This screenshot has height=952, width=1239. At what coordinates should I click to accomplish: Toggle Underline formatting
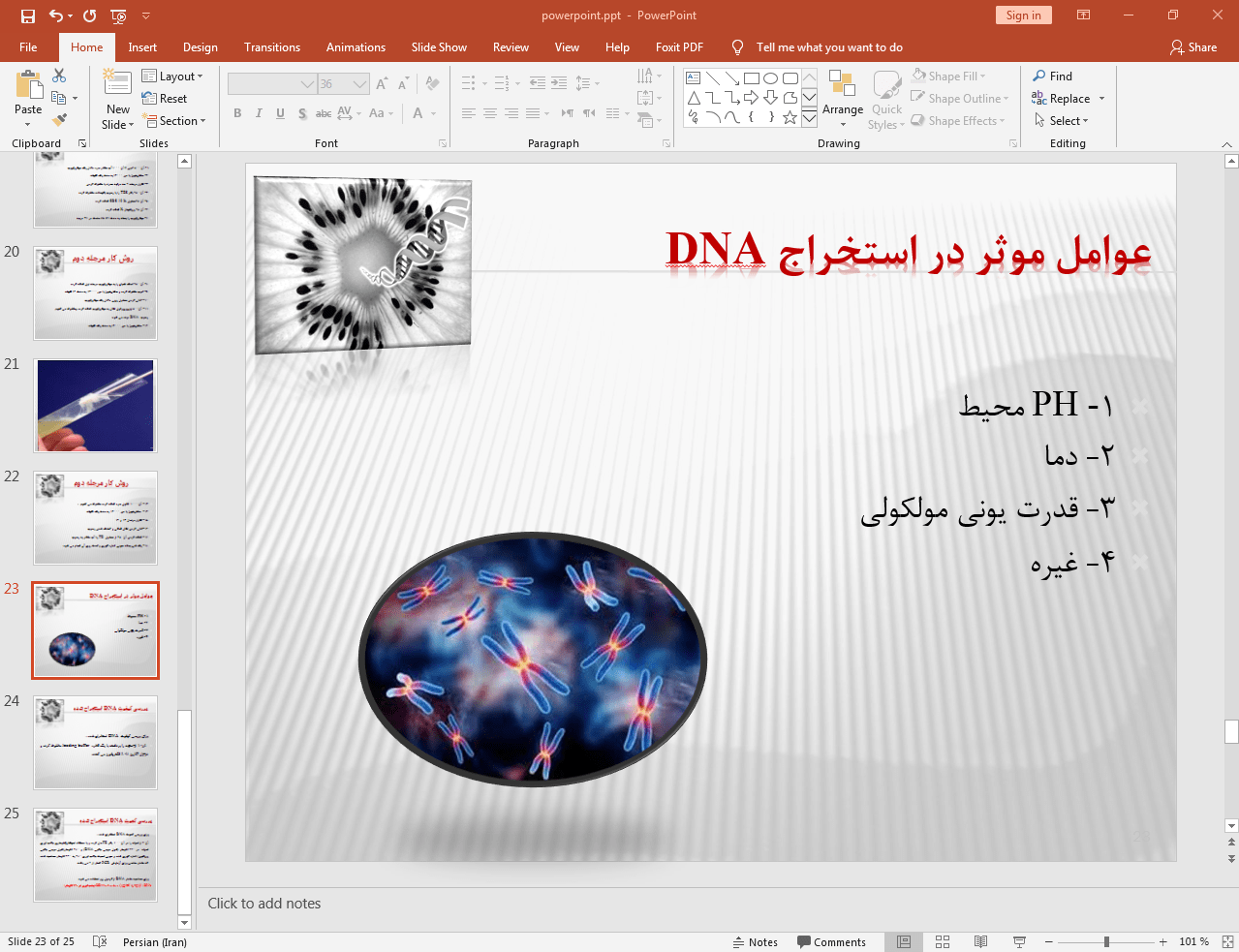(x=280, y=113)
